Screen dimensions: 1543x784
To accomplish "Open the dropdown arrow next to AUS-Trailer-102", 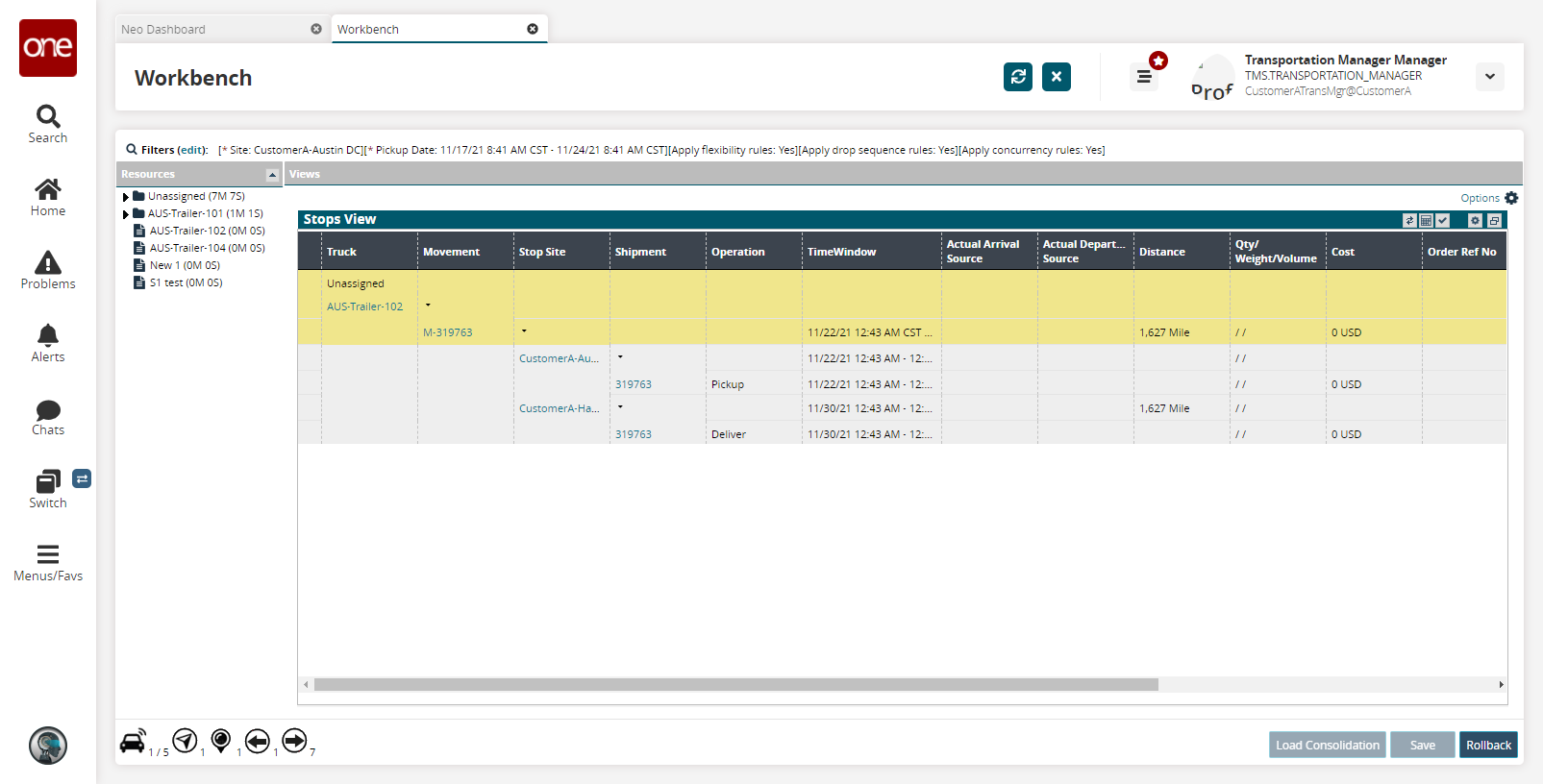I will pyautogui.click(x=428, y=306).
